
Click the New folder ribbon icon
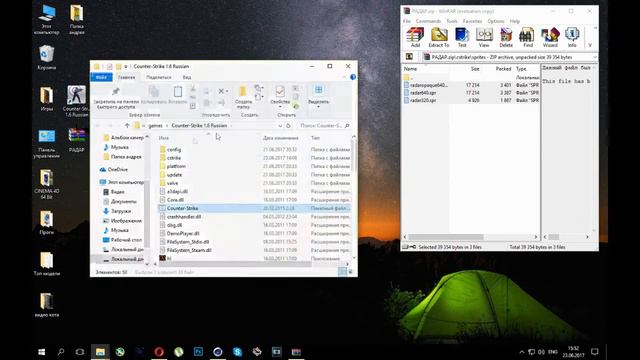pos(243,91)
